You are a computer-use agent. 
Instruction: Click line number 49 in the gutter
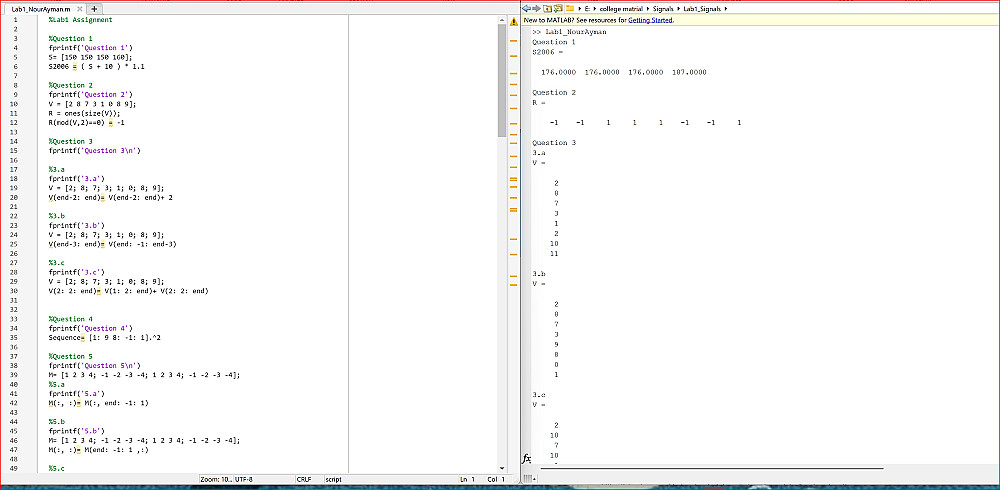(15, 468)
